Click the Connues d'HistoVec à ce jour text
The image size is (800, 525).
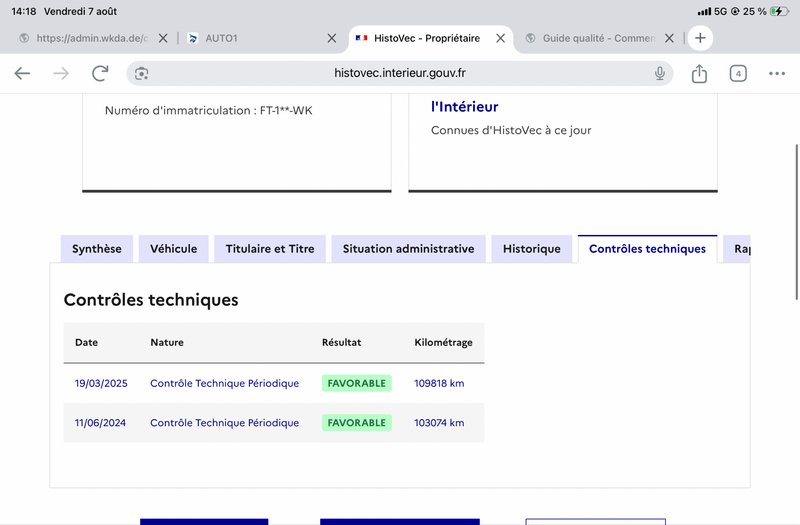[511, 130]
